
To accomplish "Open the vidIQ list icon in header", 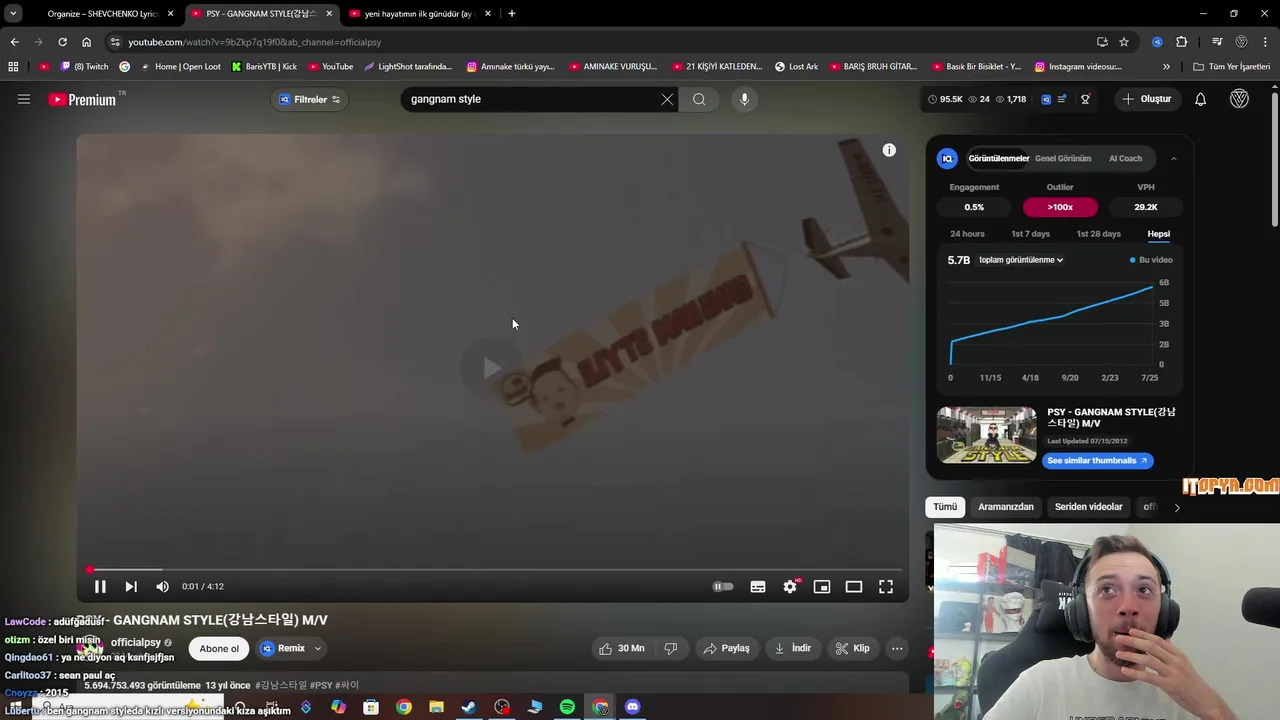I will coord(1062,99).
